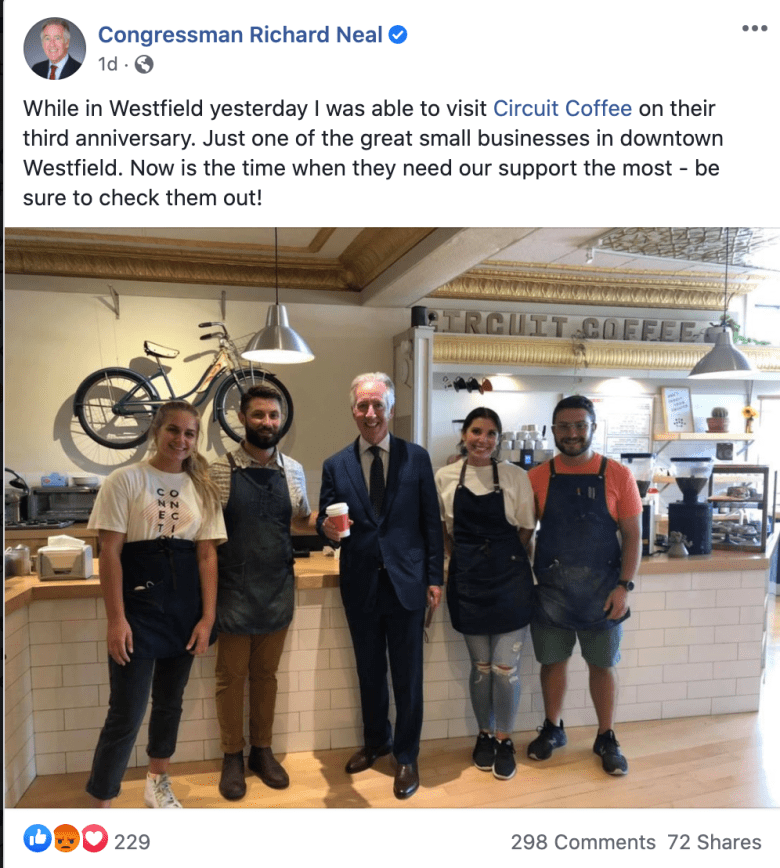Click the red coffee cup in photo
The image size is (780, 868).
click(338, 519)
